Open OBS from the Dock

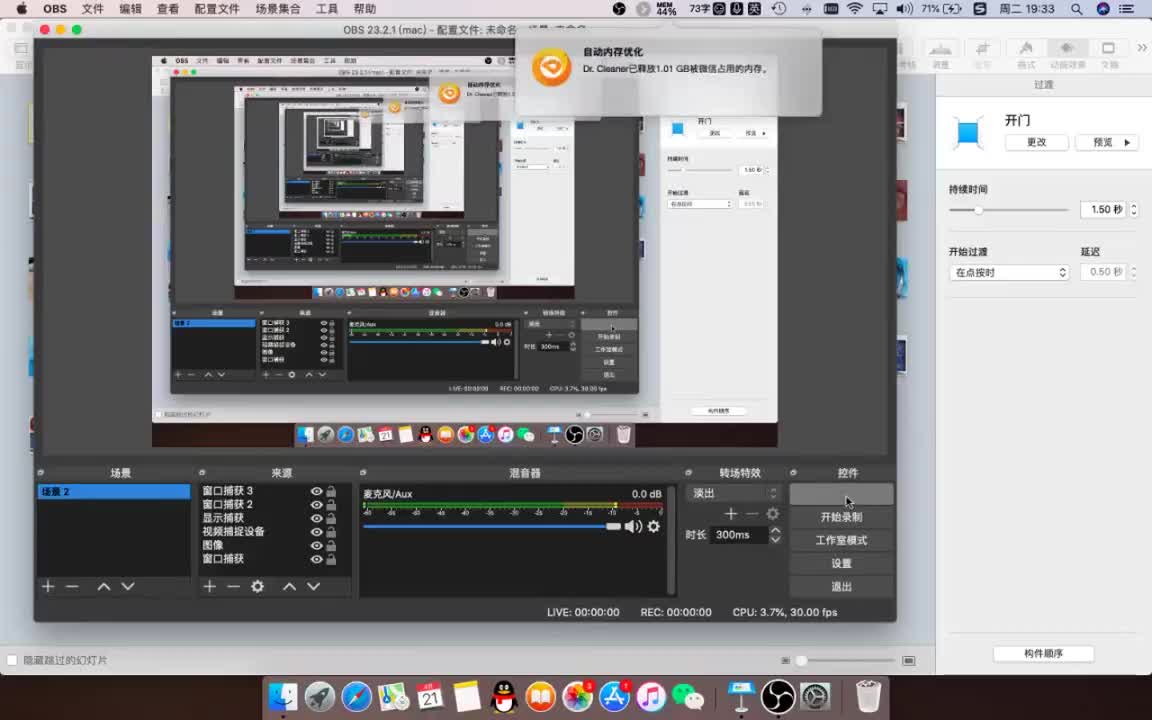(x=778, y=696)
